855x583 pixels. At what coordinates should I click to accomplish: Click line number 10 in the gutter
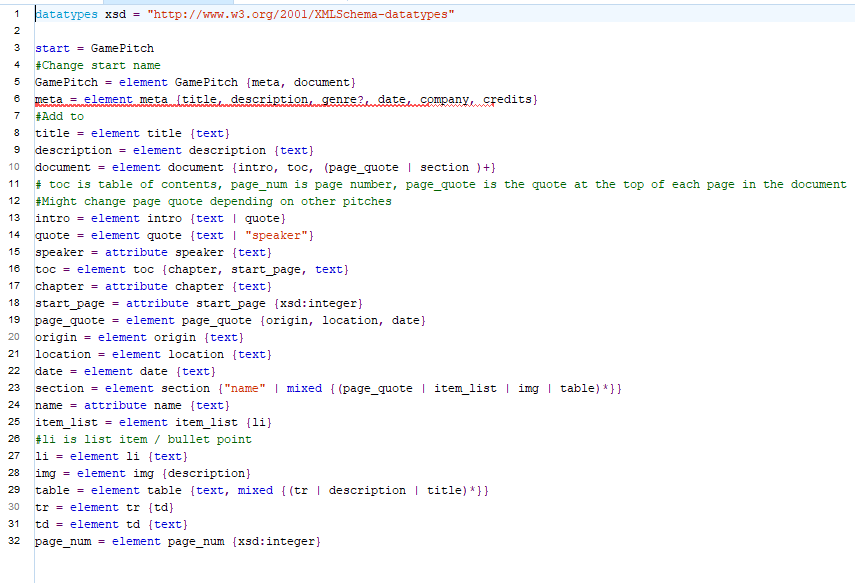(16, 167)
